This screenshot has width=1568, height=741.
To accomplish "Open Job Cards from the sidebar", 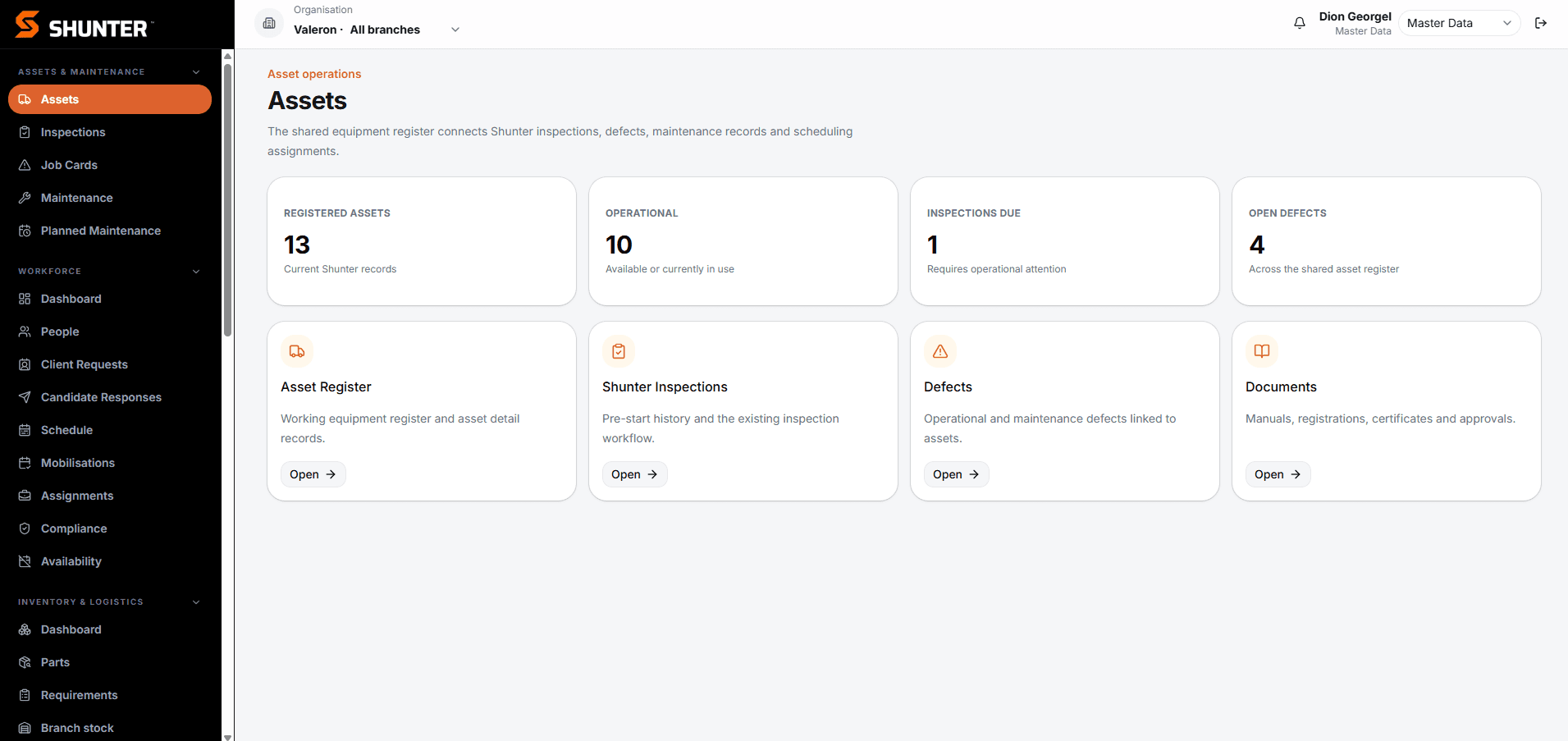I will 110,165.
